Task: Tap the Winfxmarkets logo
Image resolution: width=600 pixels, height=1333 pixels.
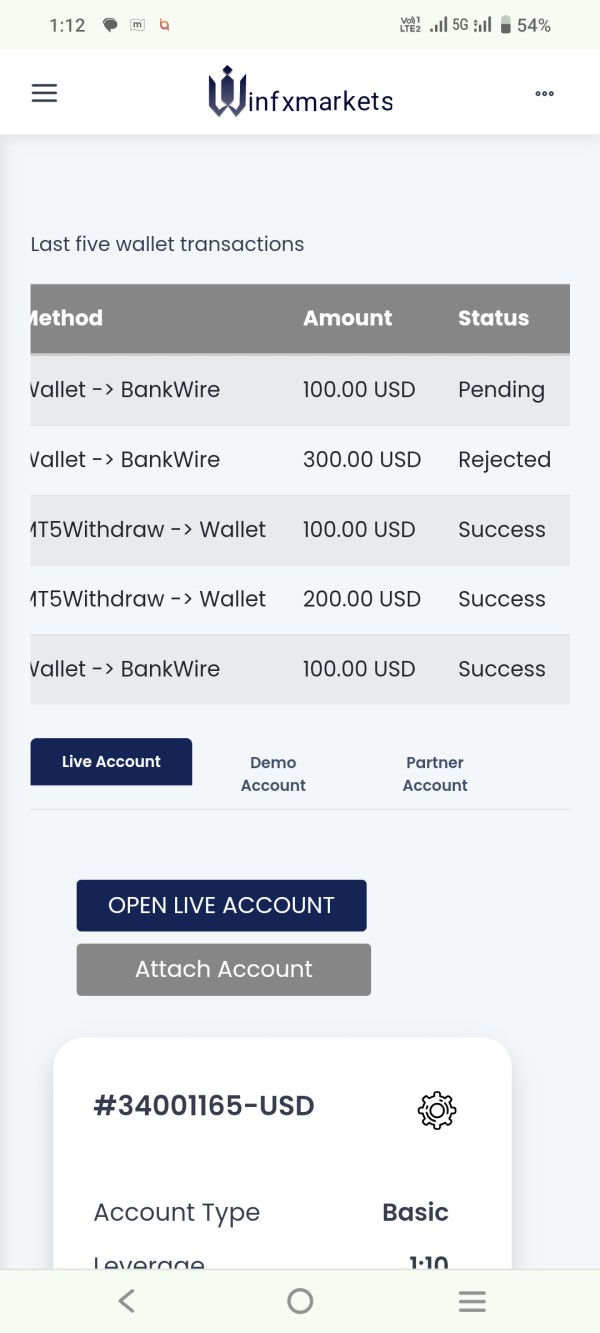Action: point(301,93)
